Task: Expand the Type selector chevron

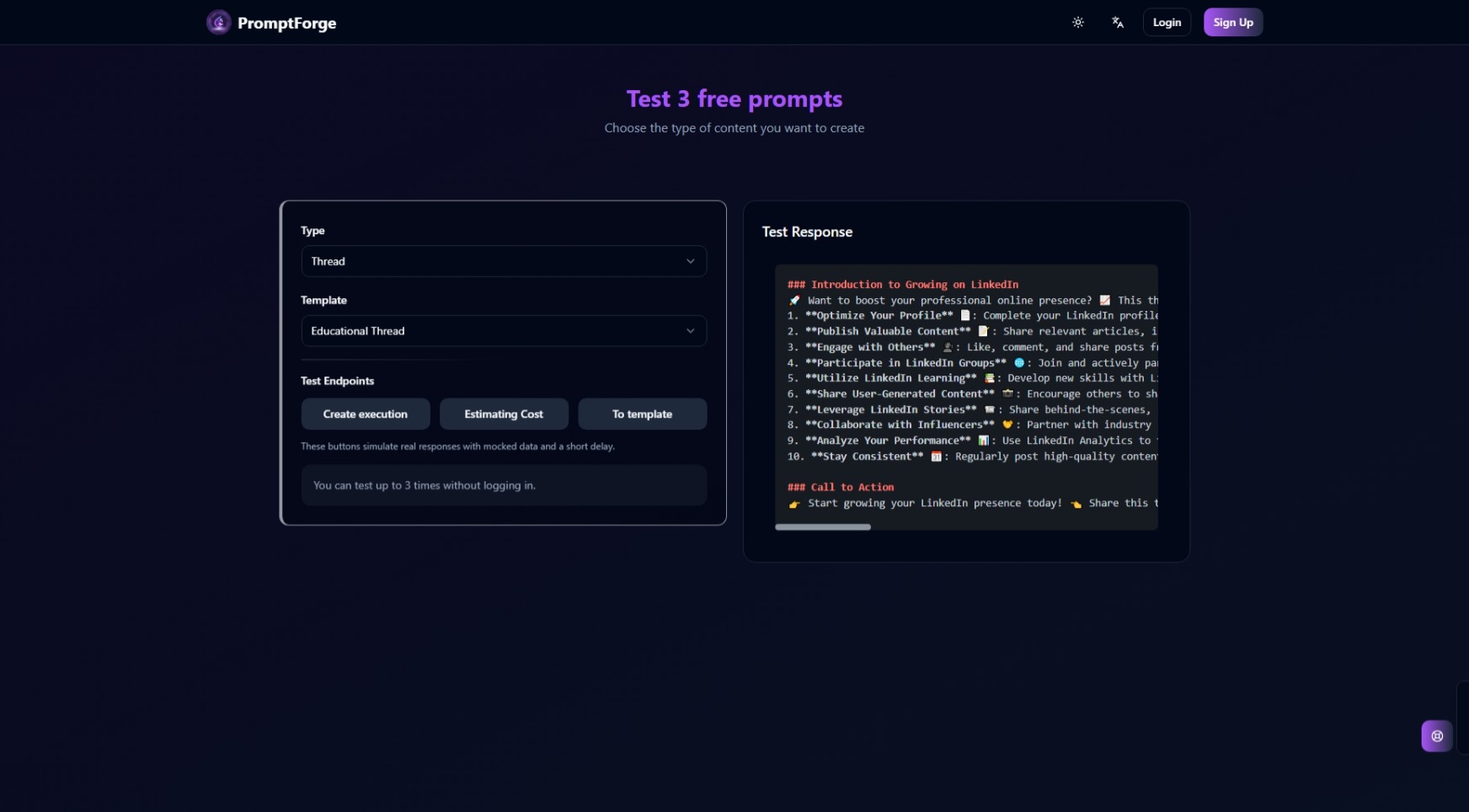Action: click(690, 261)
